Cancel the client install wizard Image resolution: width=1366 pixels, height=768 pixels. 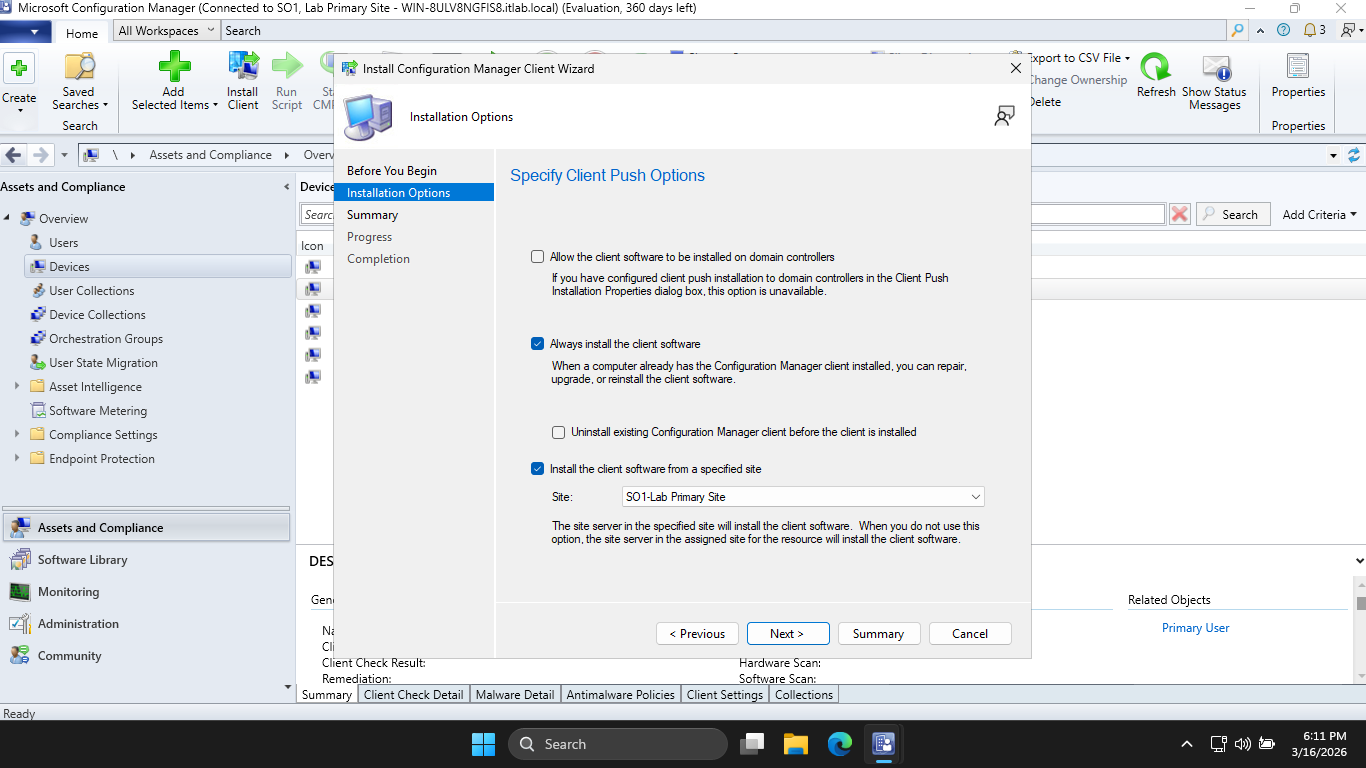(969, 634)
